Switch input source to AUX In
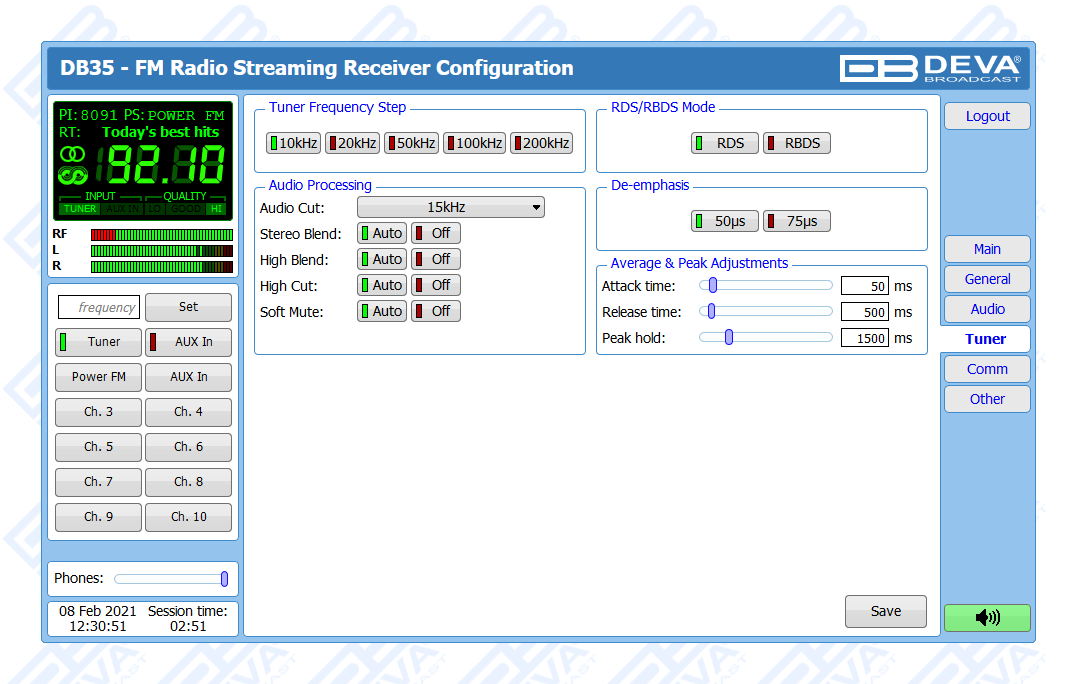Viewport: 1077px width, 684px height. [x=188, y=342]
